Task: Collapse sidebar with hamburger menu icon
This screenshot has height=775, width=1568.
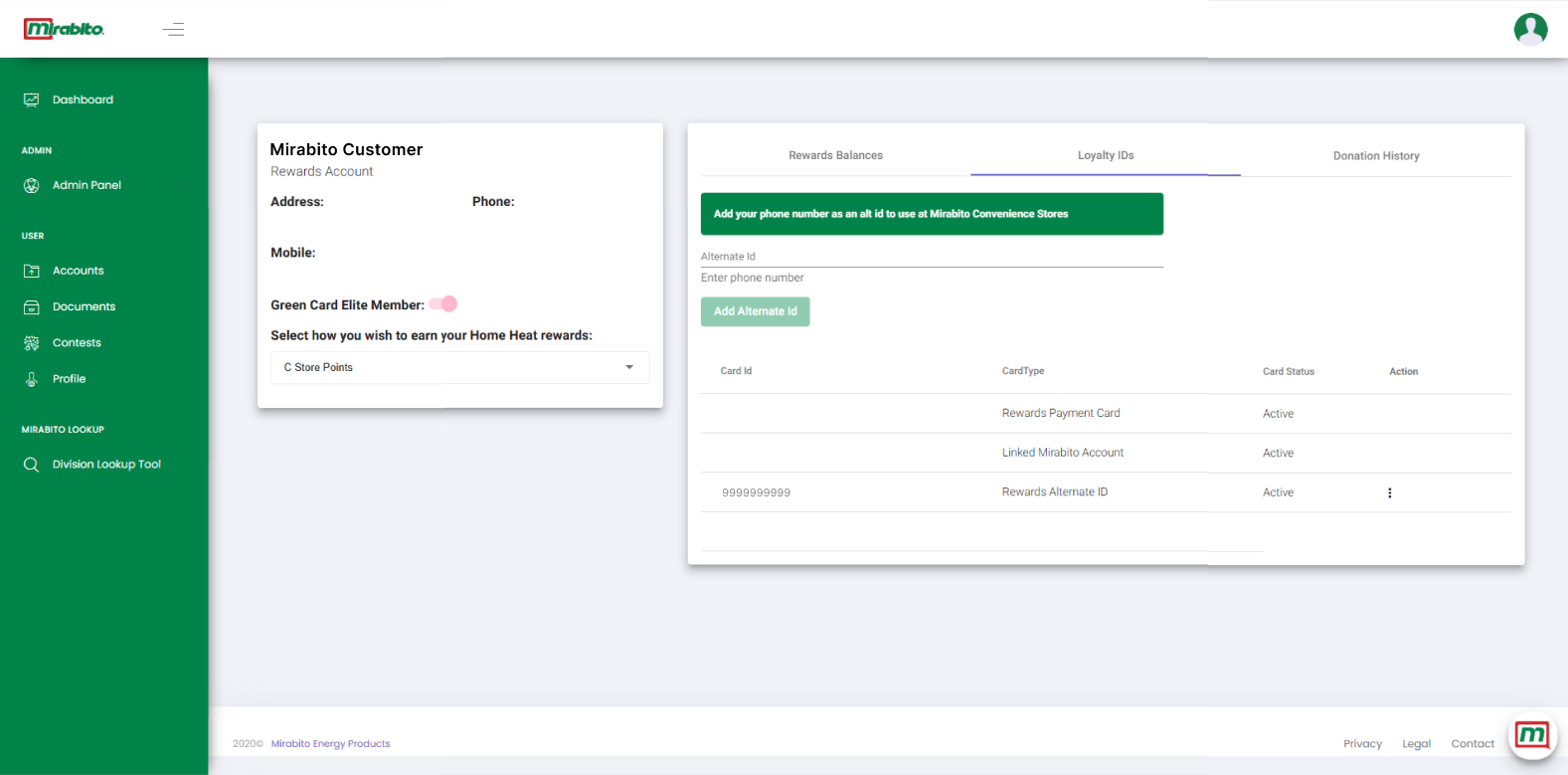Action: pos(173,29)
